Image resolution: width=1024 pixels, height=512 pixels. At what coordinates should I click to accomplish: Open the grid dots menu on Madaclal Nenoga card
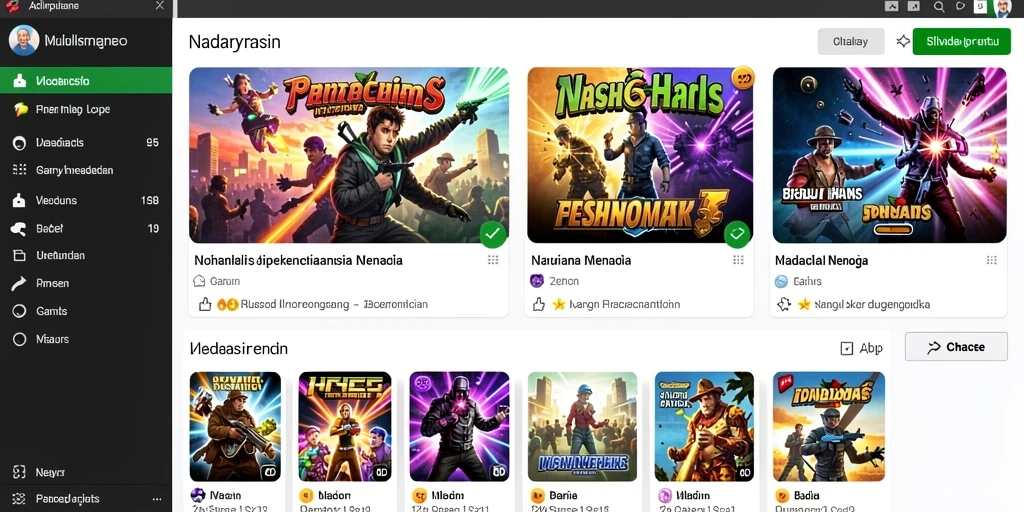coord(991,260)
